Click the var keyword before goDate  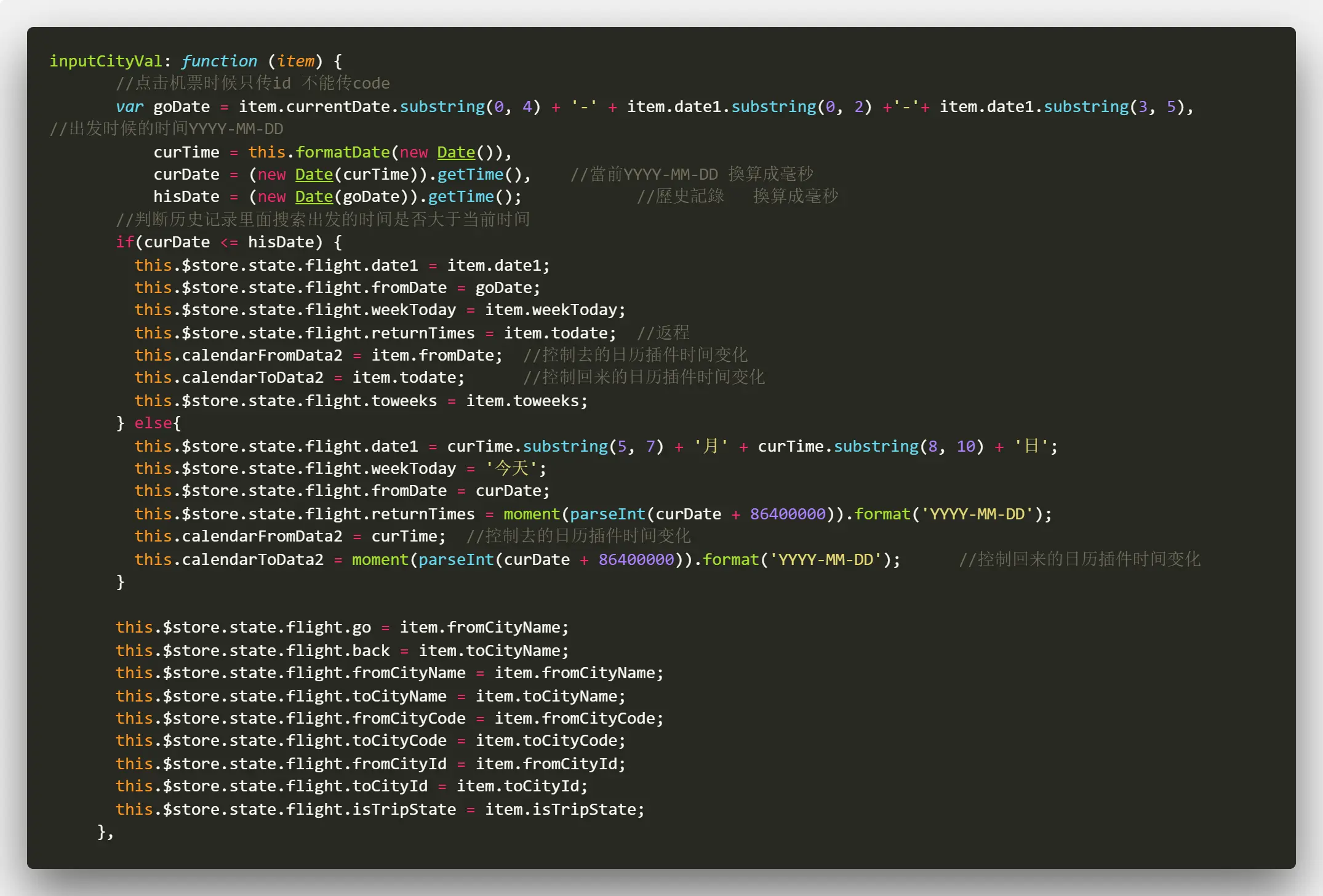pos(129,106)
